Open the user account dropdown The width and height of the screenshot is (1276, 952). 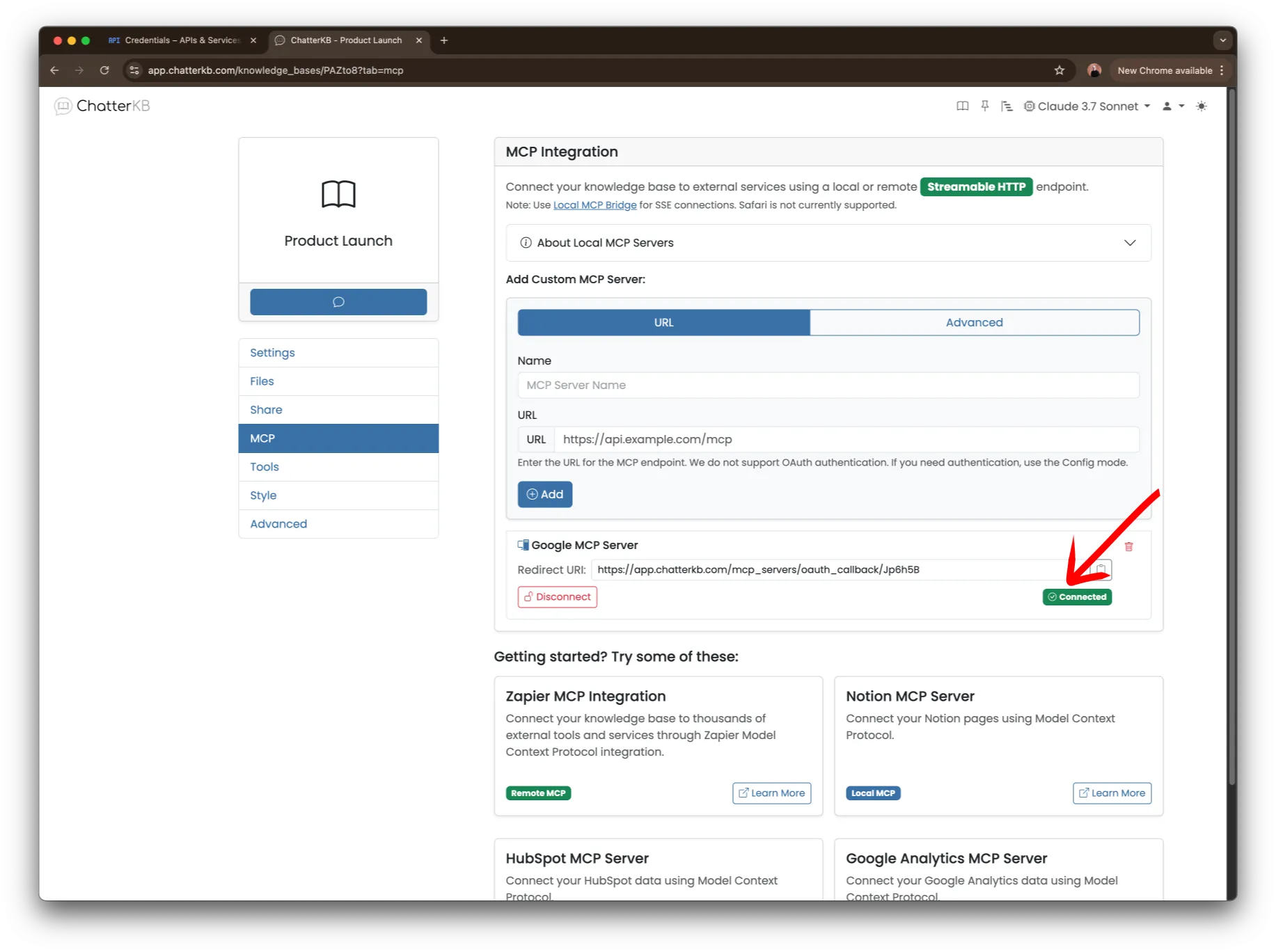coord(1173,106)
